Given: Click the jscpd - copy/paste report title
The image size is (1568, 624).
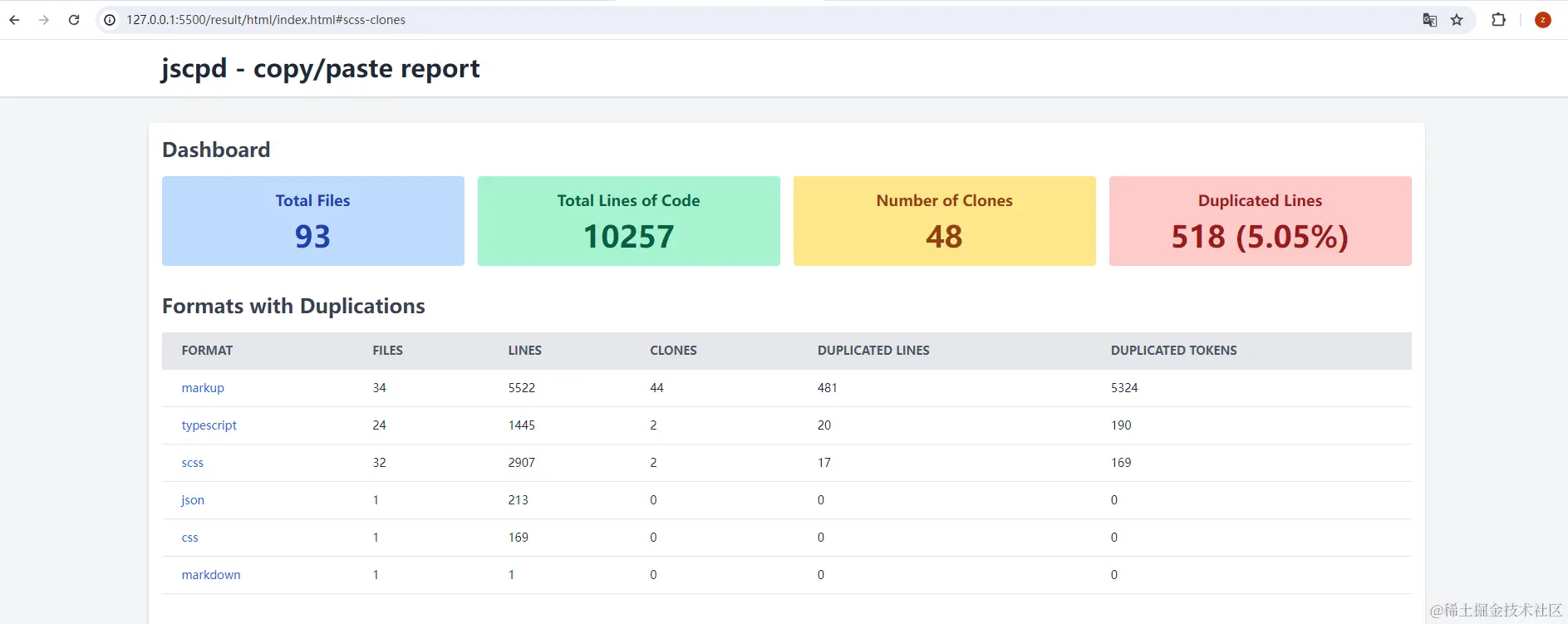Looking at the screenshot, I should pyautogui.click(x=321, y=68).
